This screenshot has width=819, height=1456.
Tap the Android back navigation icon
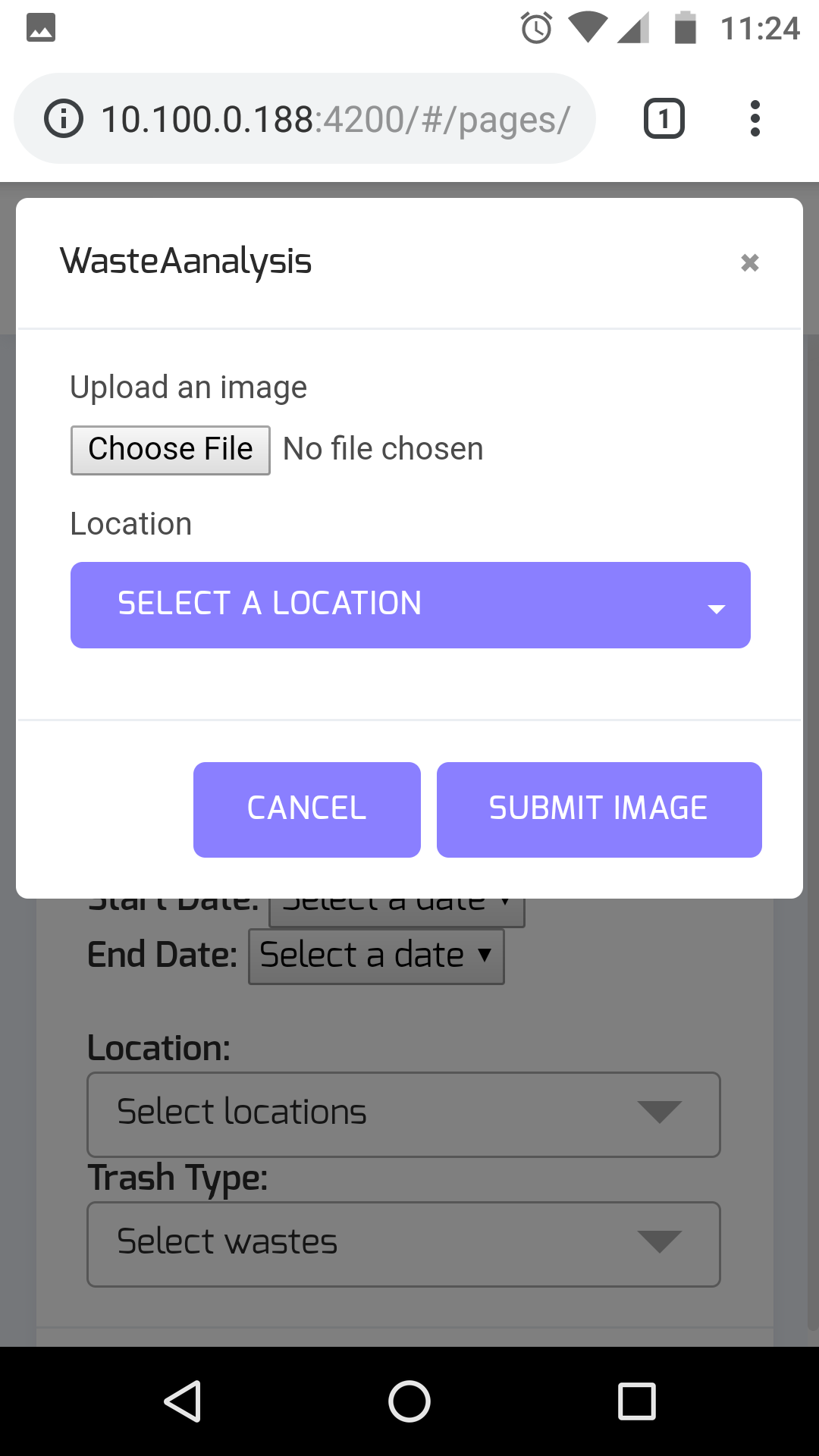[x=183, y=1401]
